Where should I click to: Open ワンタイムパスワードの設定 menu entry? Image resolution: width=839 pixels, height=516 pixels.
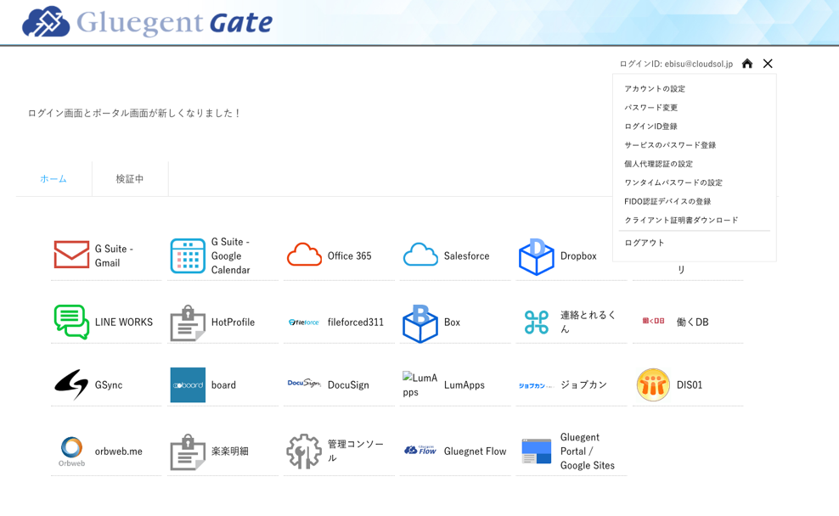point(673,183)
